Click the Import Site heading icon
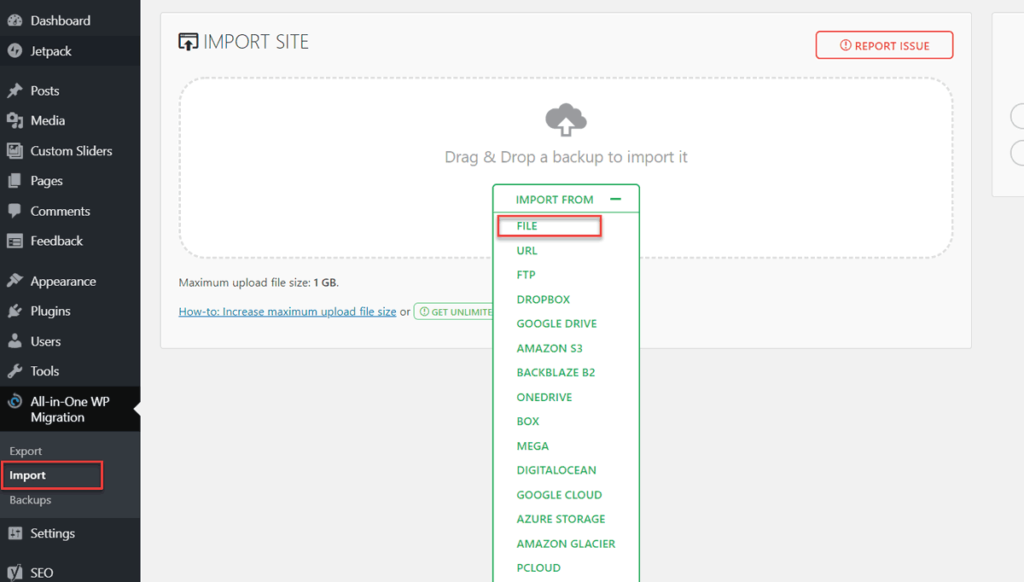This screenshot has width=1024, height=582. point(188,42)
